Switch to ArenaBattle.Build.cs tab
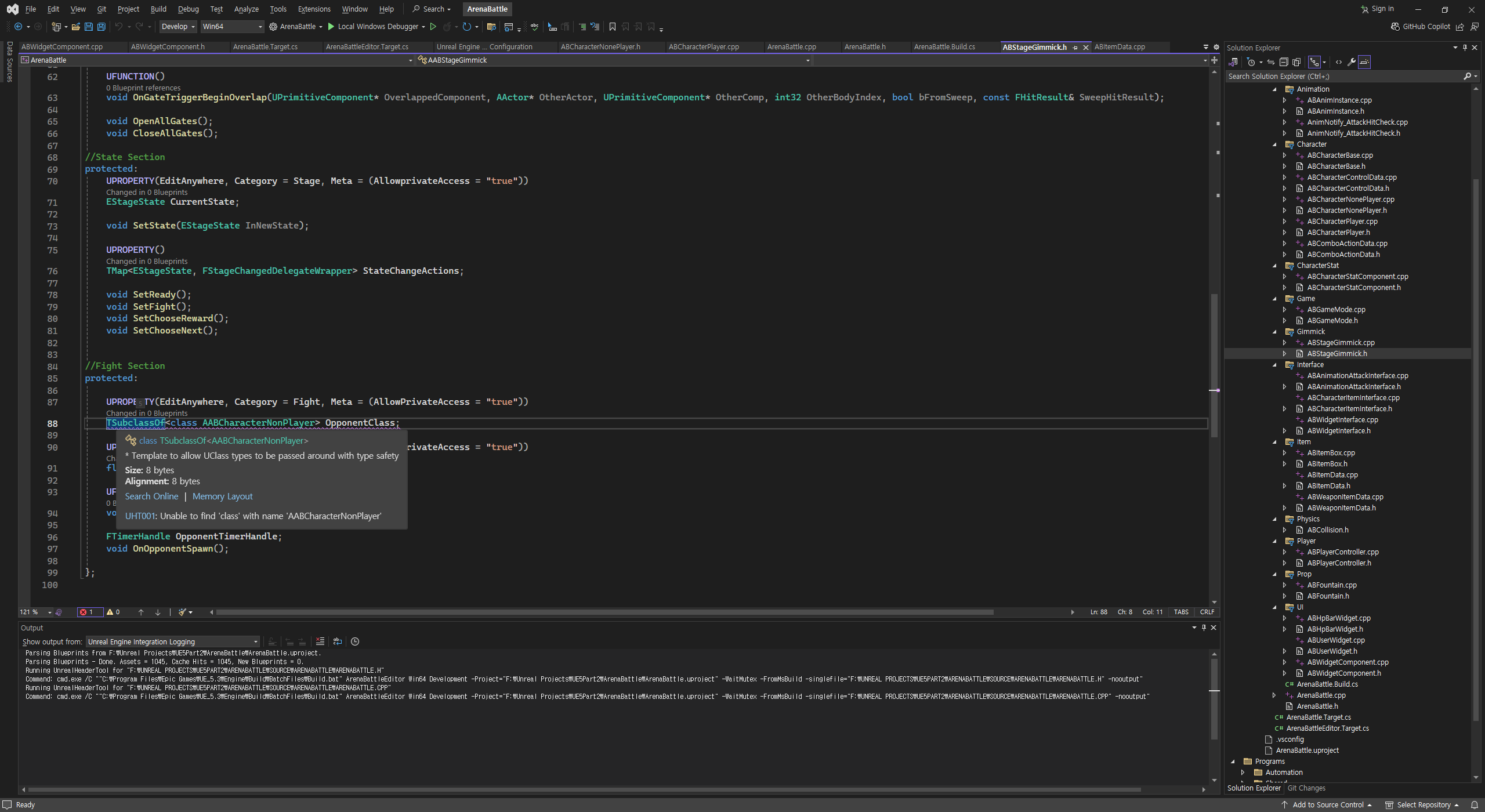Viewport: 1485px width, 812px height. [944, 47]
